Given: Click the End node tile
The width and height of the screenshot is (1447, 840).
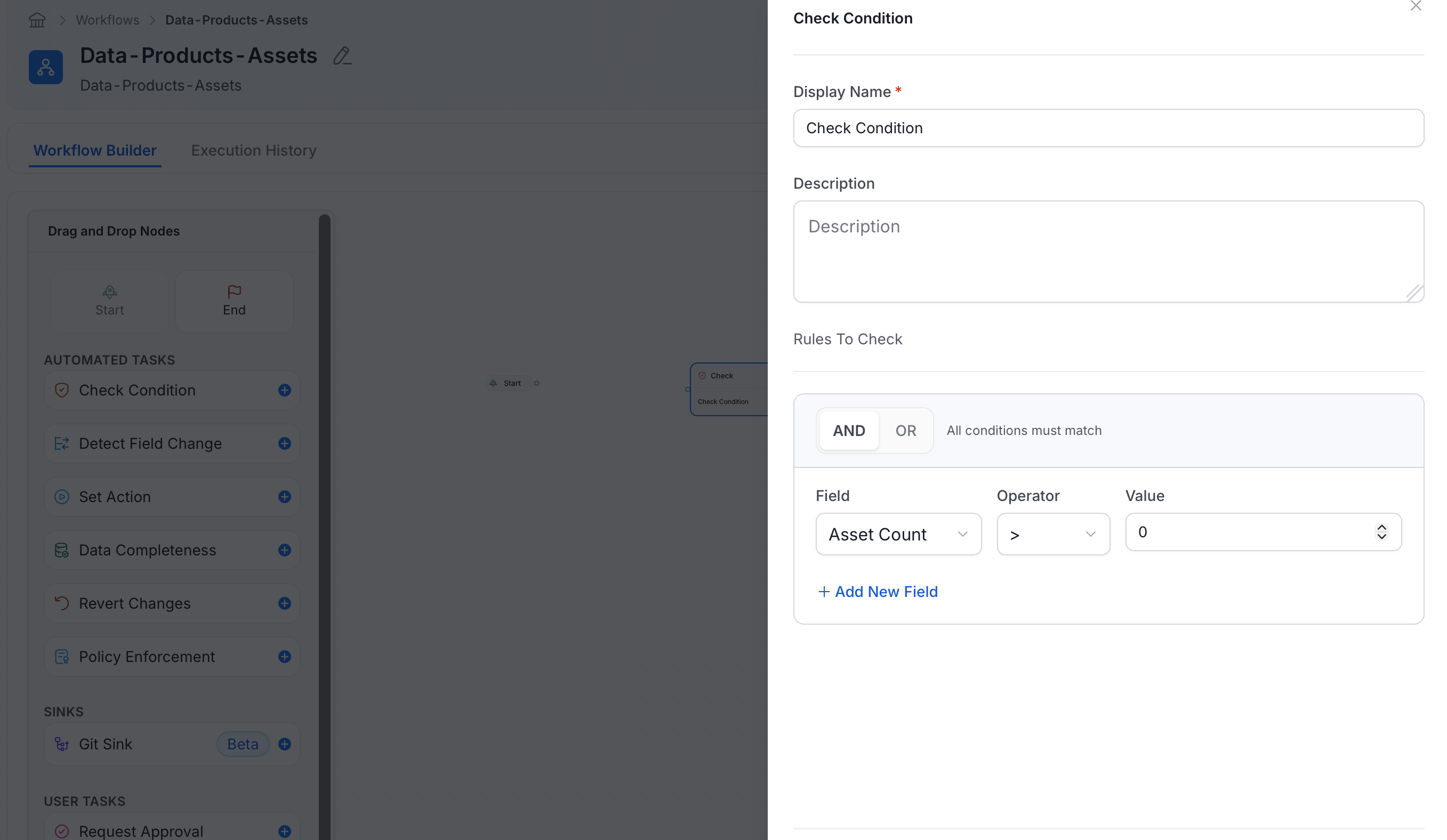Looking at the screenshot, I should click(x=234, y=302).
